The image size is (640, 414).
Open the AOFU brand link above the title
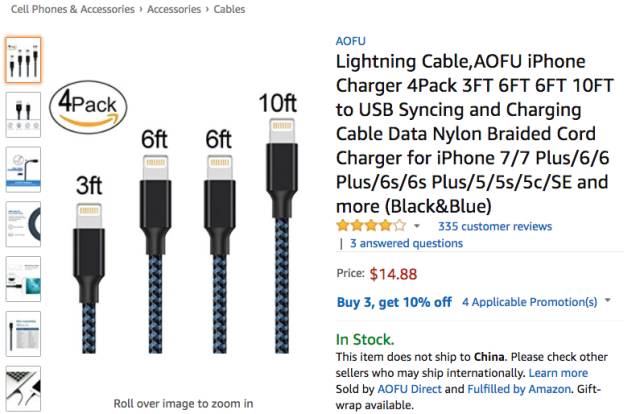351,40
